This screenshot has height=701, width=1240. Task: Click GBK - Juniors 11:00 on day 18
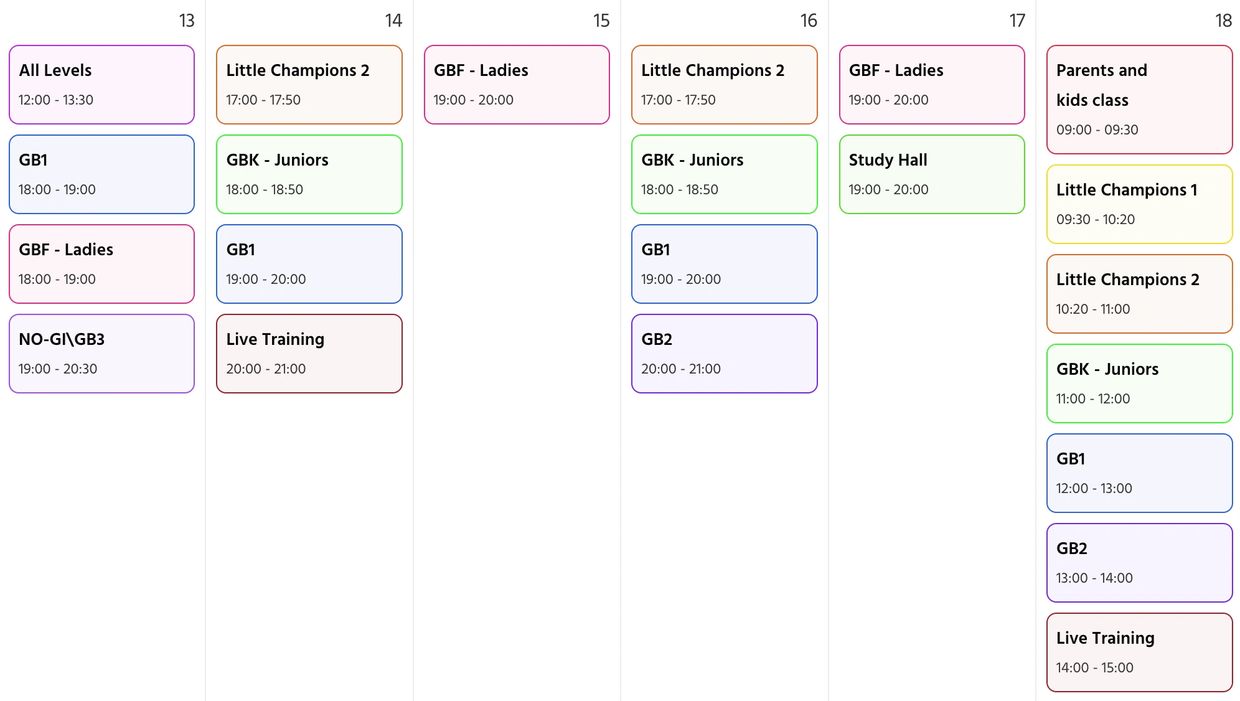tap(1139, 383)
